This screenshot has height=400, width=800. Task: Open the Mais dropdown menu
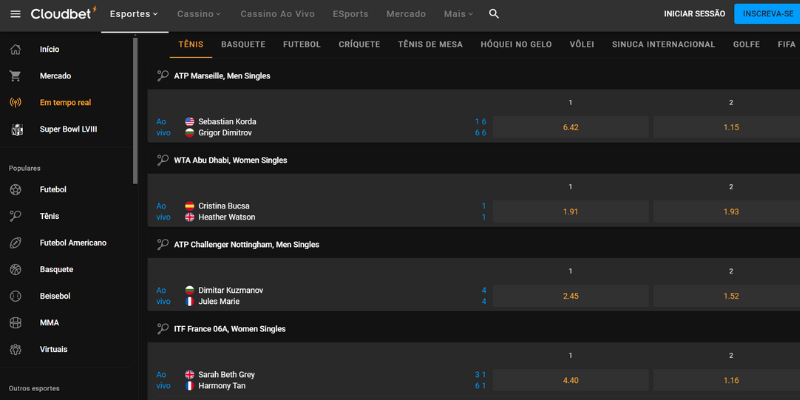[x=458, y=14]
